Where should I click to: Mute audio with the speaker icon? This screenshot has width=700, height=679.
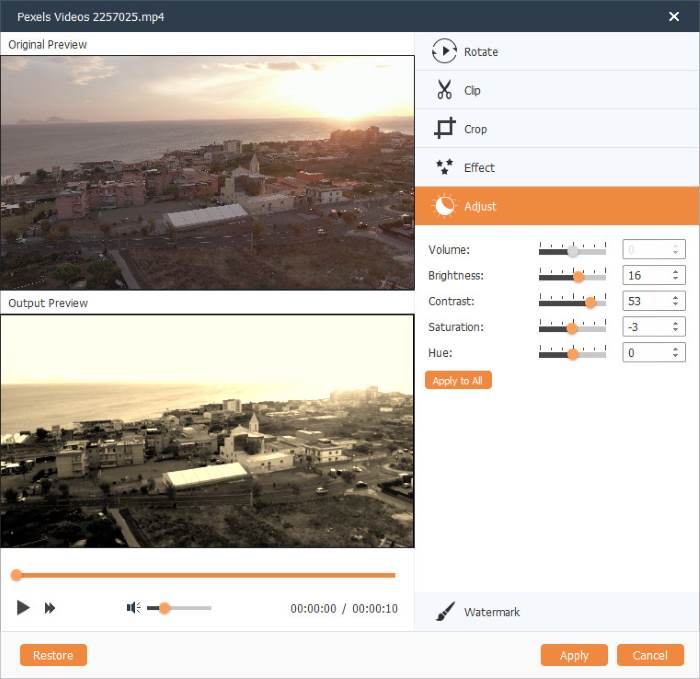click(x=133, y=608)
